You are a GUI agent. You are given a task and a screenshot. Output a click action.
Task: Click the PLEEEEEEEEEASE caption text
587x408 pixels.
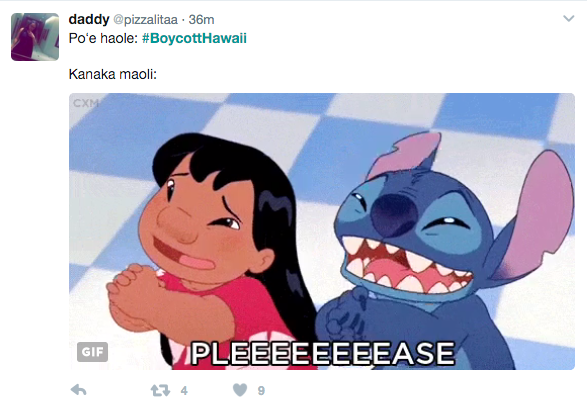pyautogui.click(x=323, y=353)
